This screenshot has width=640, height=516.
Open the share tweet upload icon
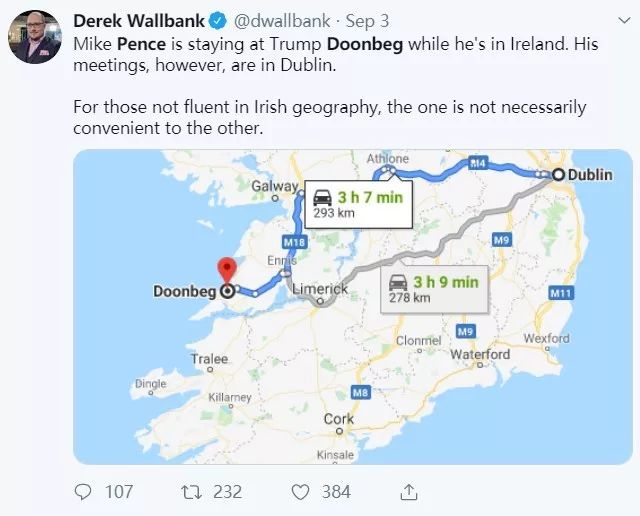pyautogui.click(x=409, y=492)
